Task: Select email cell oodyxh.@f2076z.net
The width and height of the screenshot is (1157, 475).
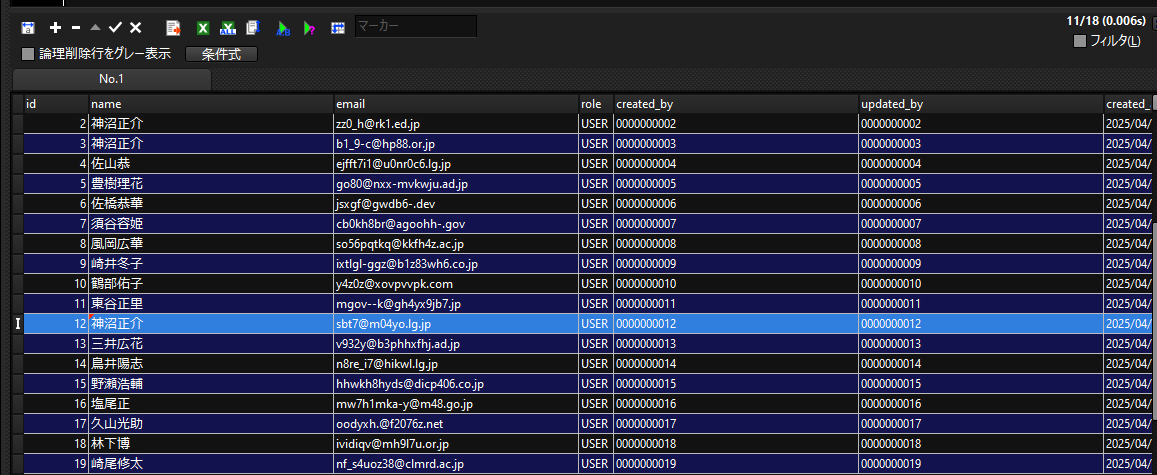Action: [x=456, y=423]
